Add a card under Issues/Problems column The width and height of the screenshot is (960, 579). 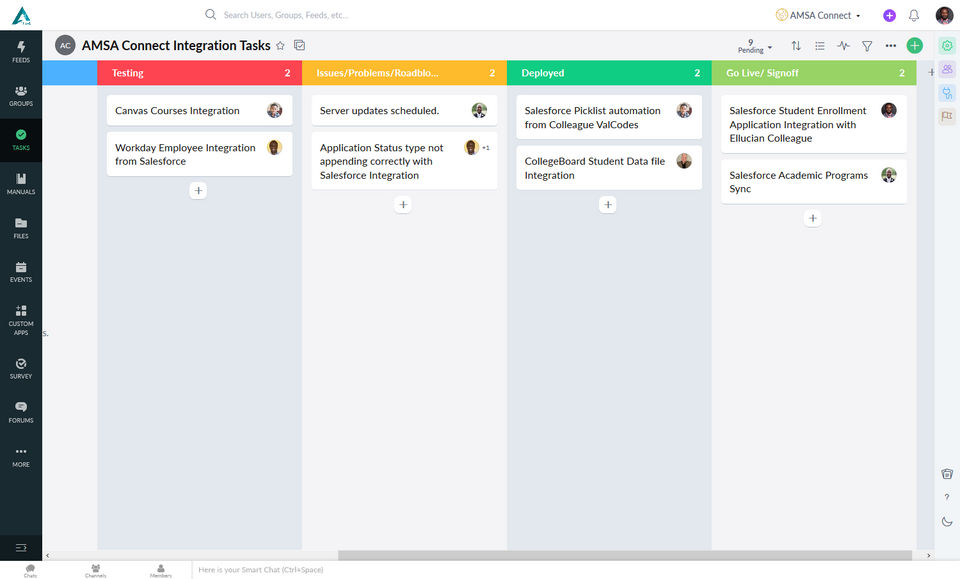pyautogui.click(x=403, y=204)
